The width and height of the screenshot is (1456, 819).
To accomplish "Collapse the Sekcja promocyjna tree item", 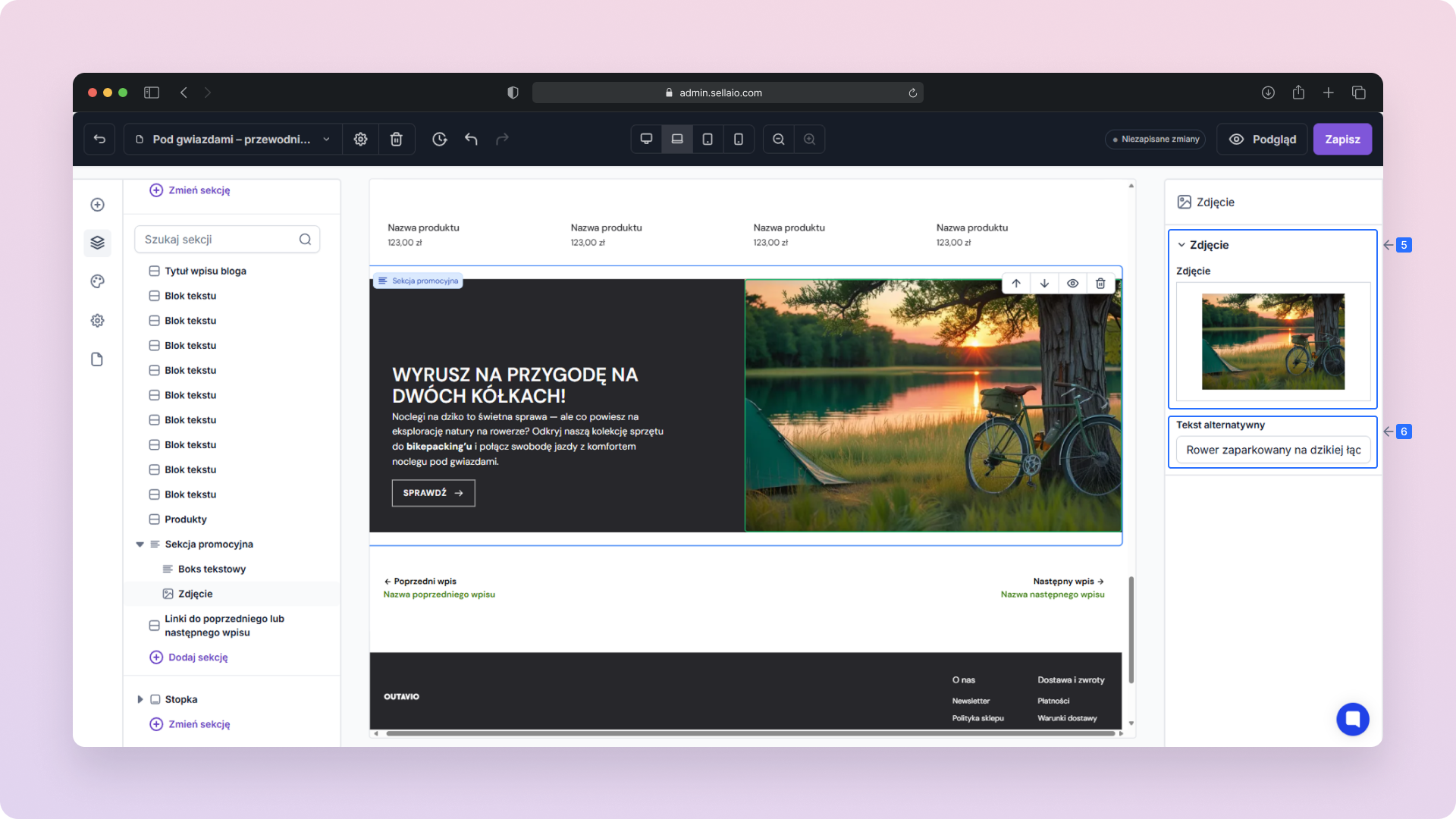I will [140, 544].
